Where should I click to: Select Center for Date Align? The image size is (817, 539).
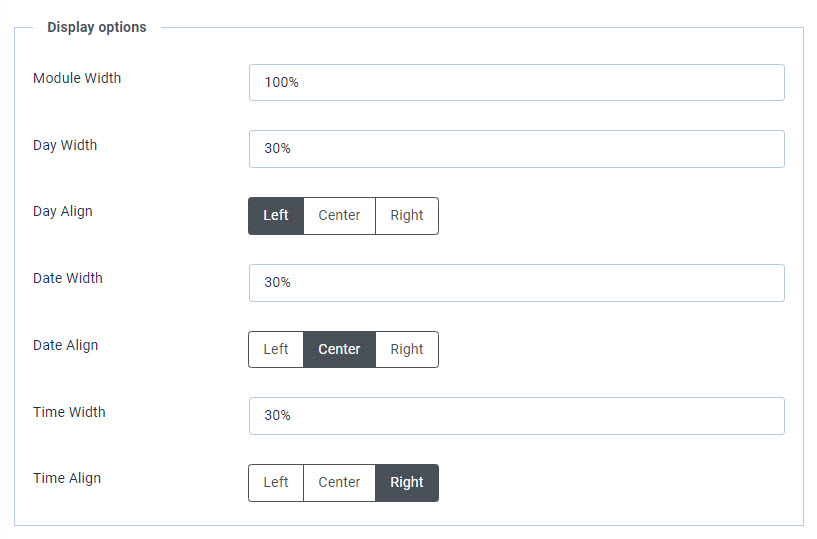[339, 350]
